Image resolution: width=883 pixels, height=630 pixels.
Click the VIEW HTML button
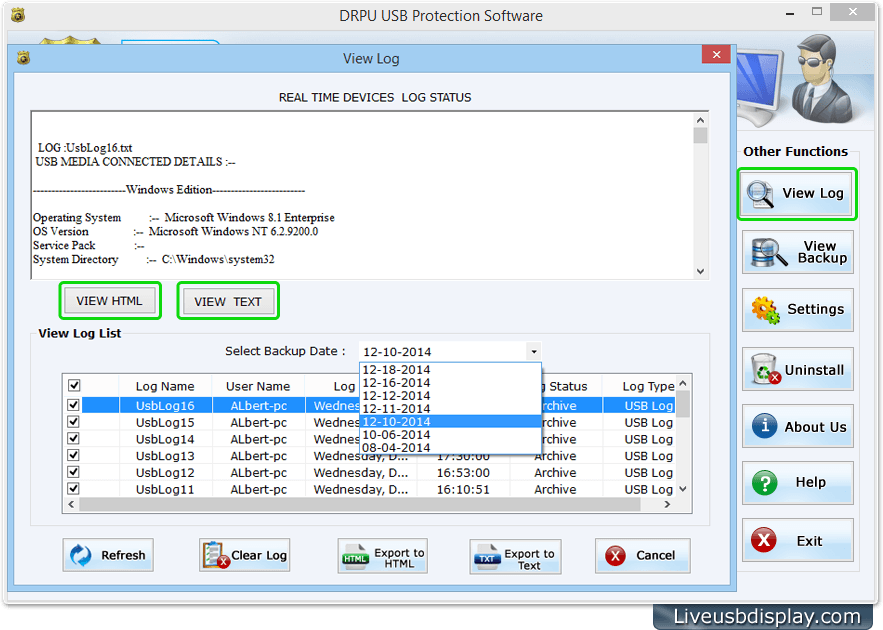[x=110, y=301]
